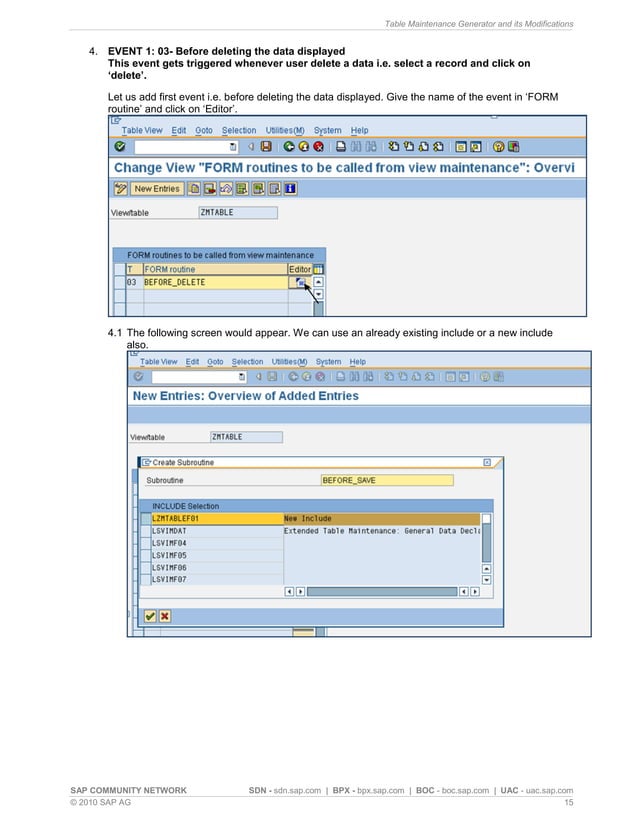Click the Print icon in Change View toolbar

click(x=341, y=146)
